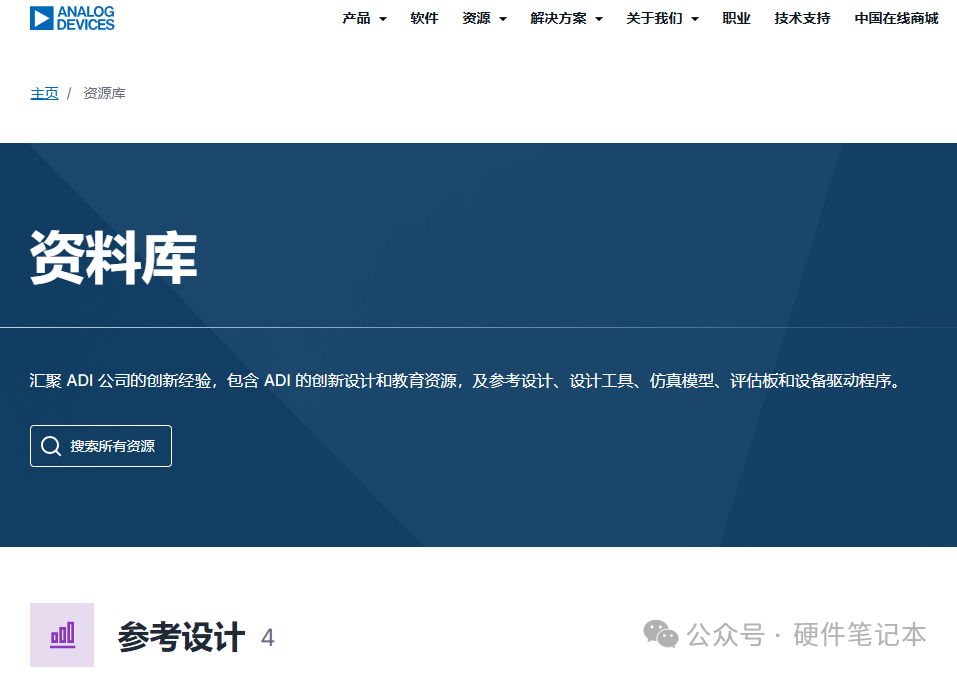
Task: Expand the 解决方案 dropdown menu
Action: 566,18
